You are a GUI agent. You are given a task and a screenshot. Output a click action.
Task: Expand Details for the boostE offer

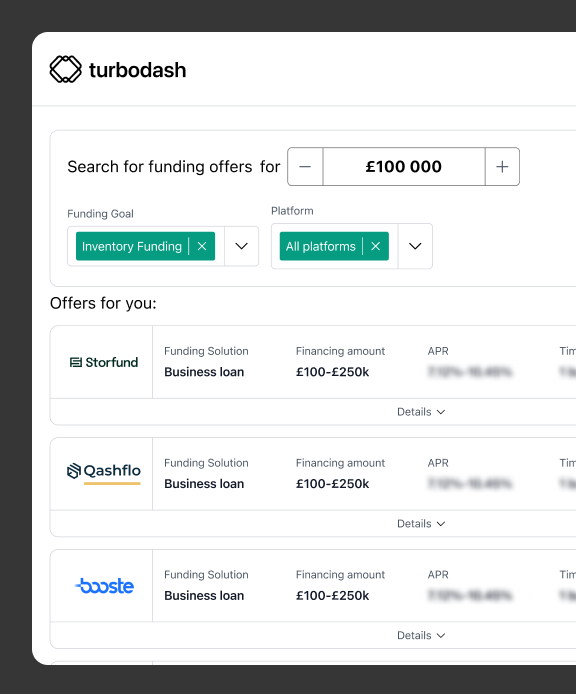(x=421, y=636)
